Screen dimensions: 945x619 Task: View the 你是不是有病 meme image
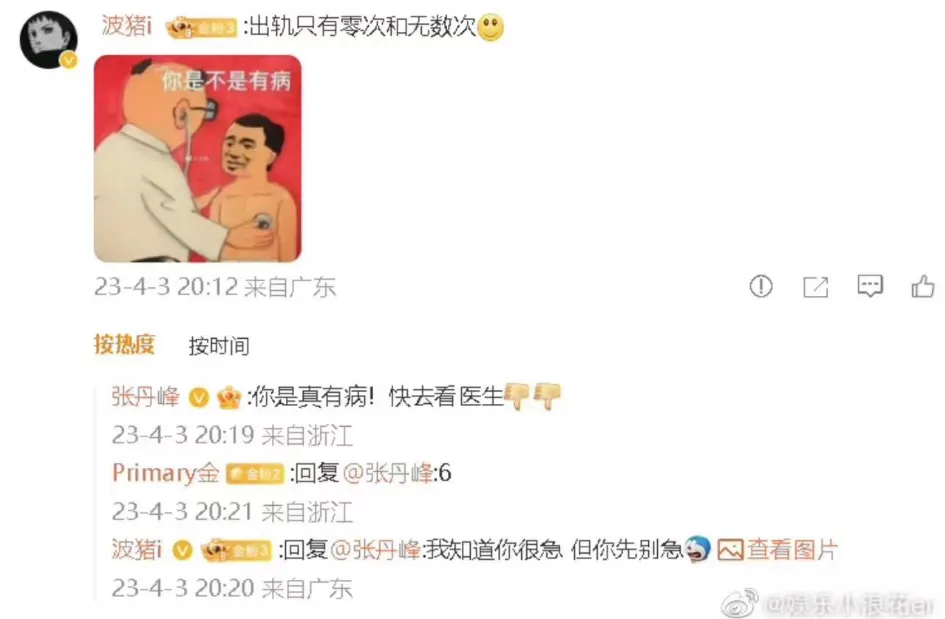click(198, 159)
